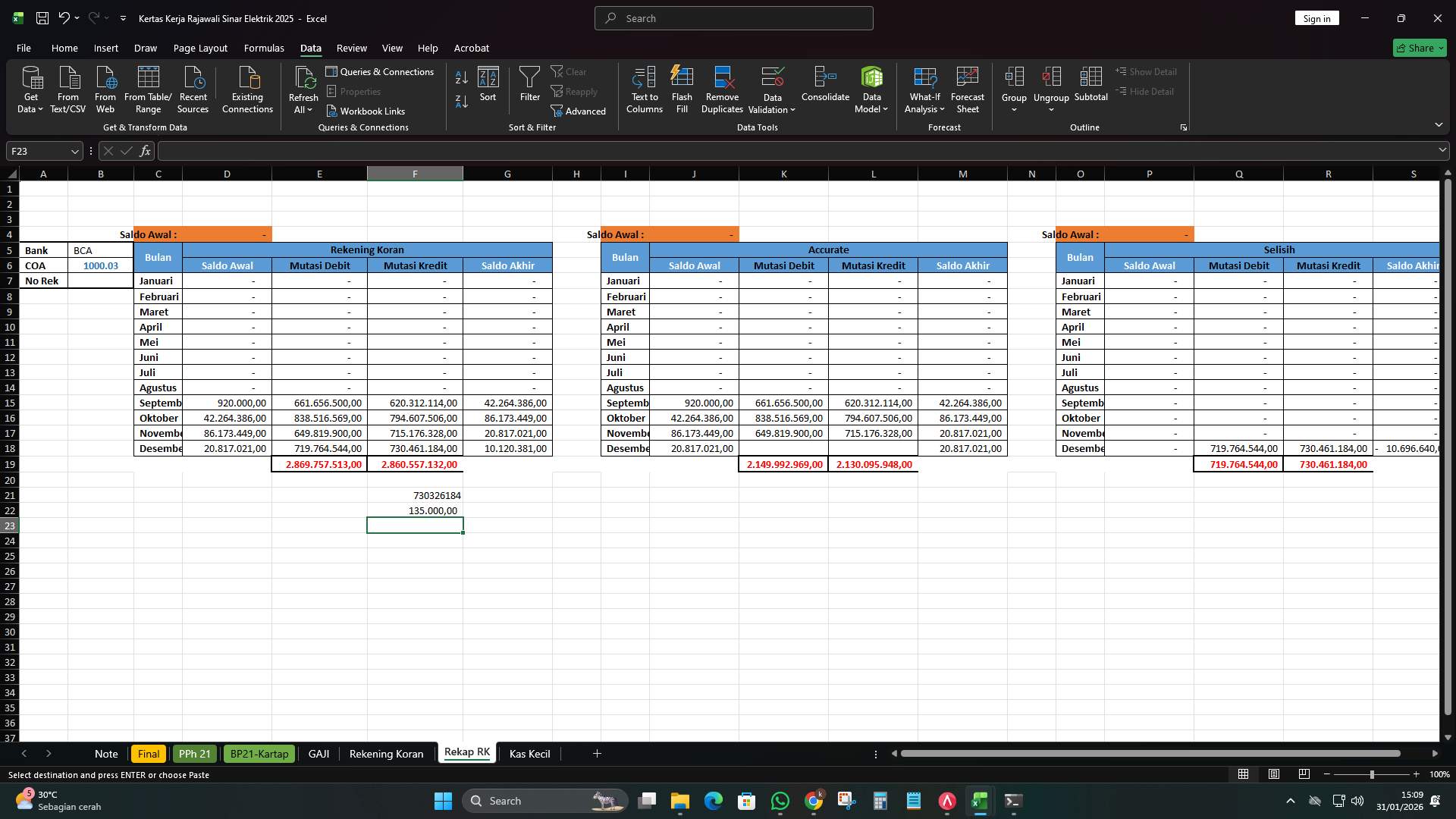Viewport: 1456px width, 819px height.
Task: Add a new sheet with the plus button
Action: 597,753
